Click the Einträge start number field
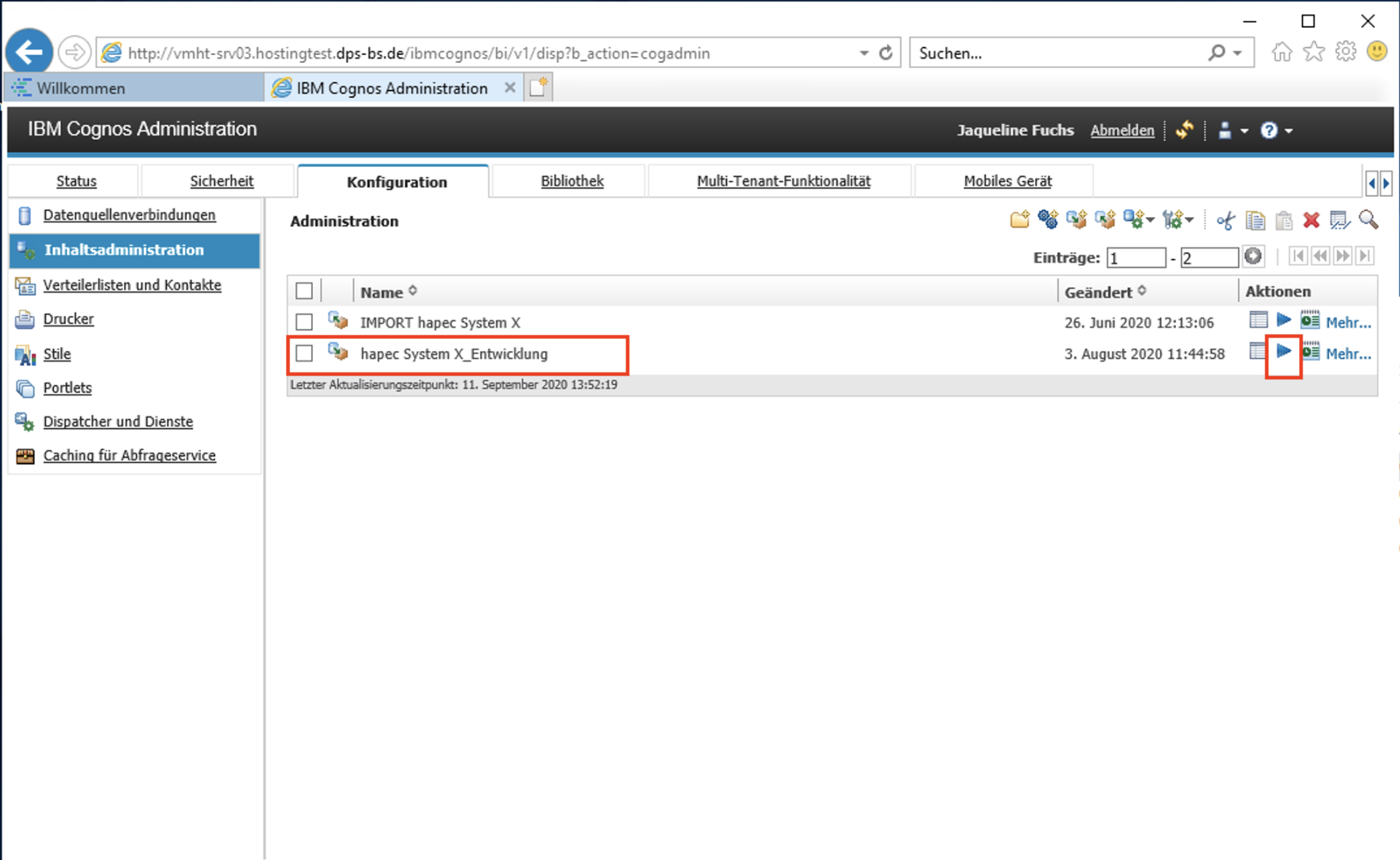The image size is (1400, 860). click(x=1135, y=257)
